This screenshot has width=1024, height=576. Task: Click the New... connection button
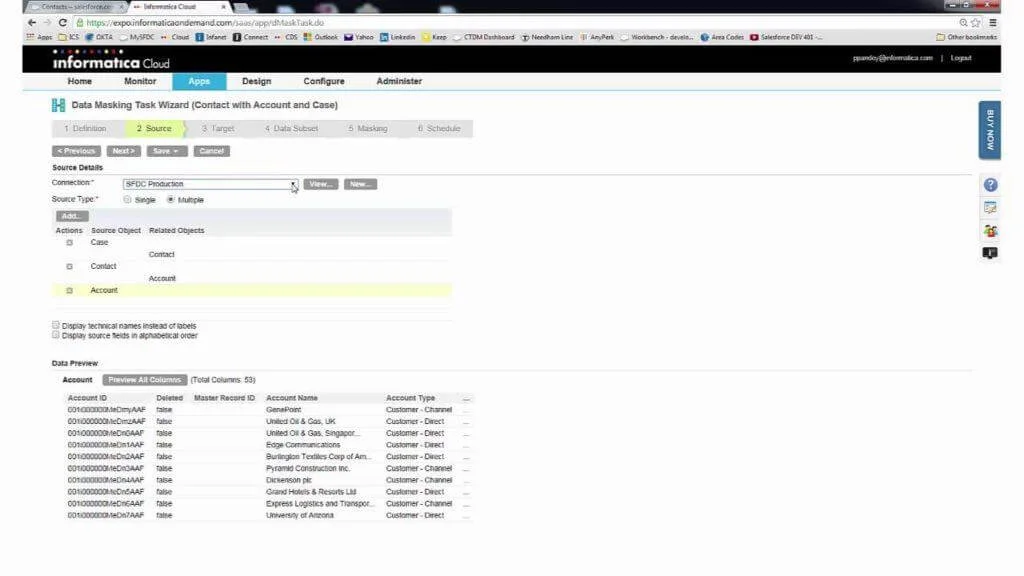tap(360, 184)
